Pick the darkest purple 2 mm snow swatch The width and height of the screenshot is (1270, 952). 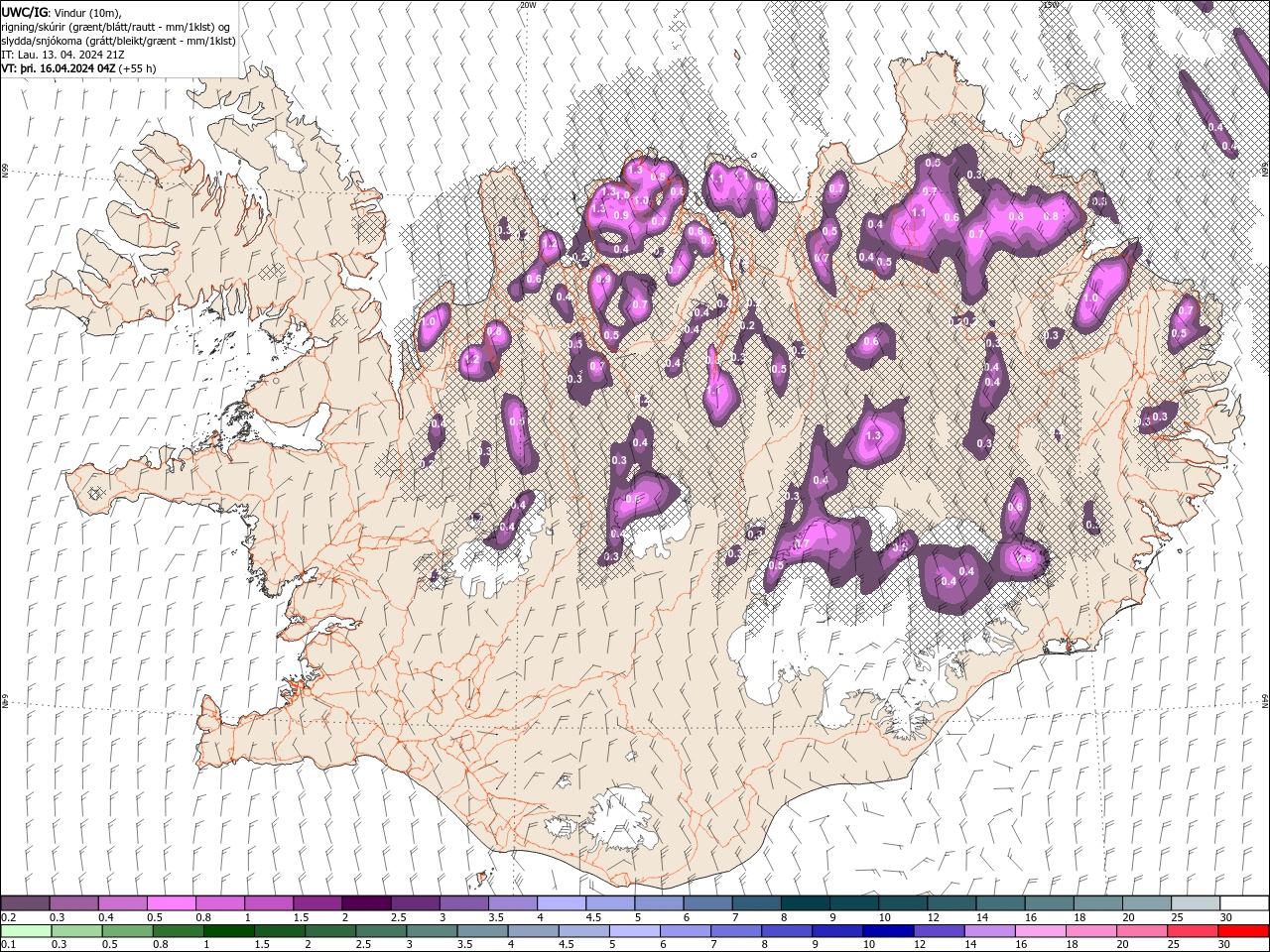click(365, 903)
